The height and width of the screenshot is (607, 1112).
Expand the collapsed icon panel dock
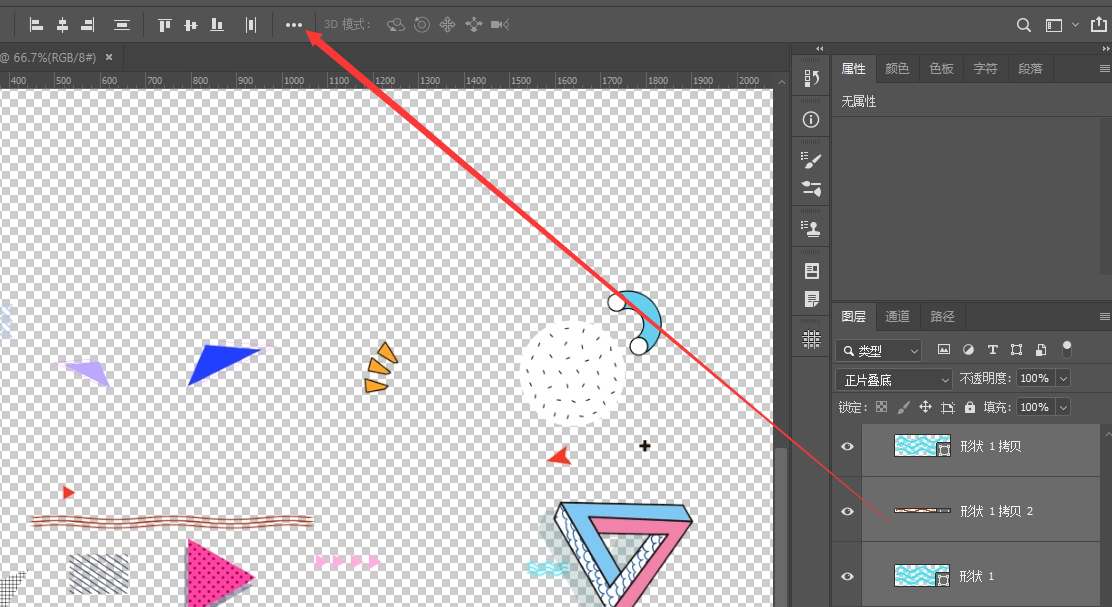[820, 48]
